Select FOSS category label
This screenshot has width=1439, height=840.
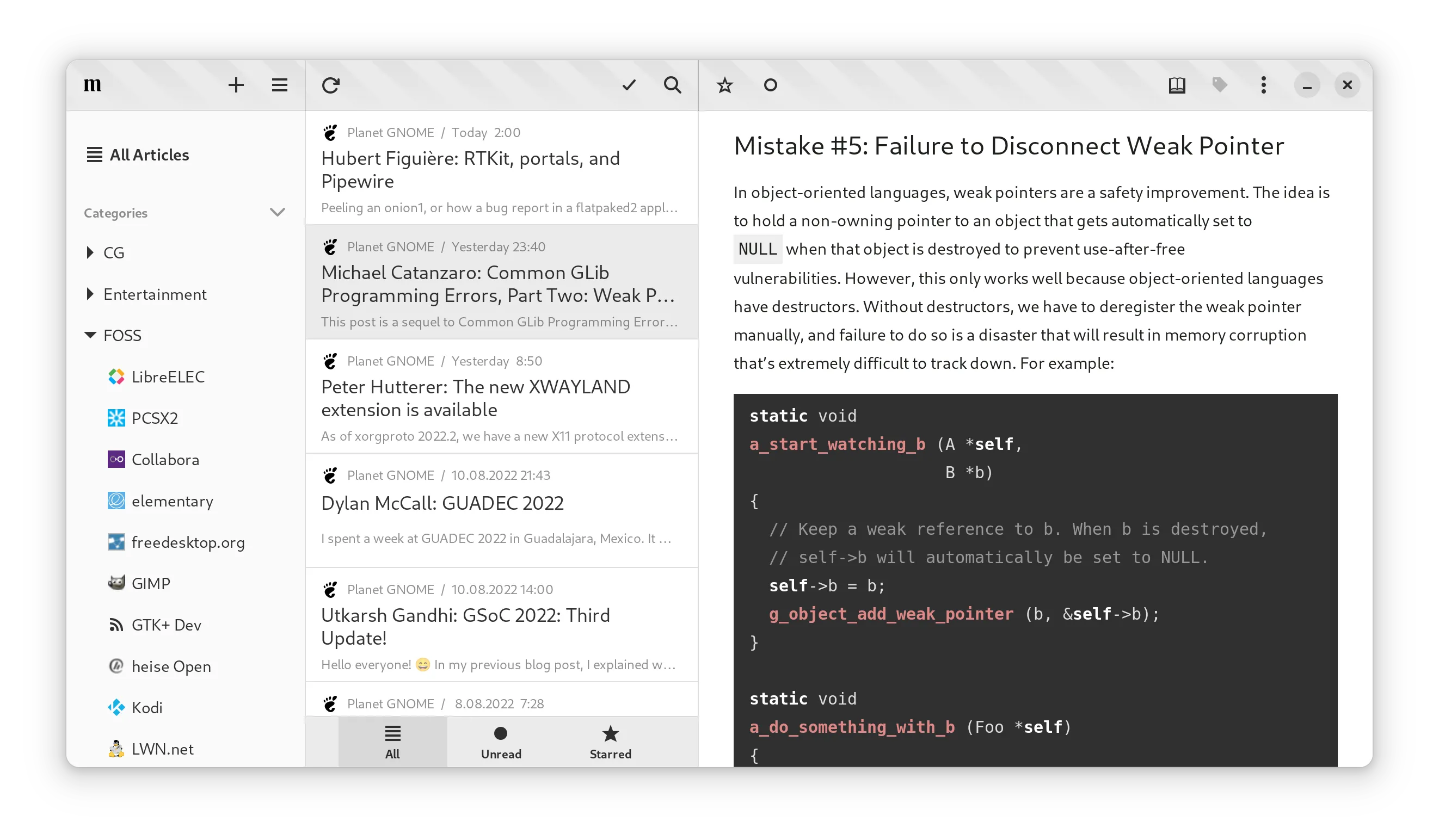coord(122,336)
